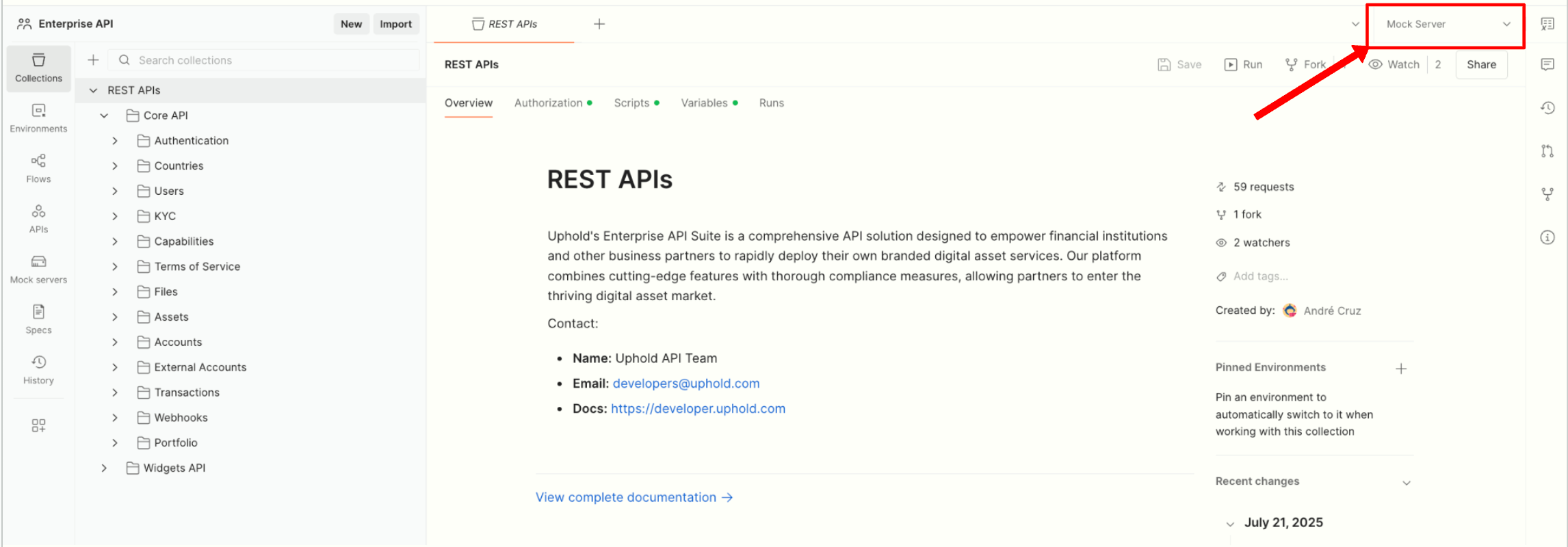Switch to the Overview tab
1568x547 pixels.
pos(469,103)
